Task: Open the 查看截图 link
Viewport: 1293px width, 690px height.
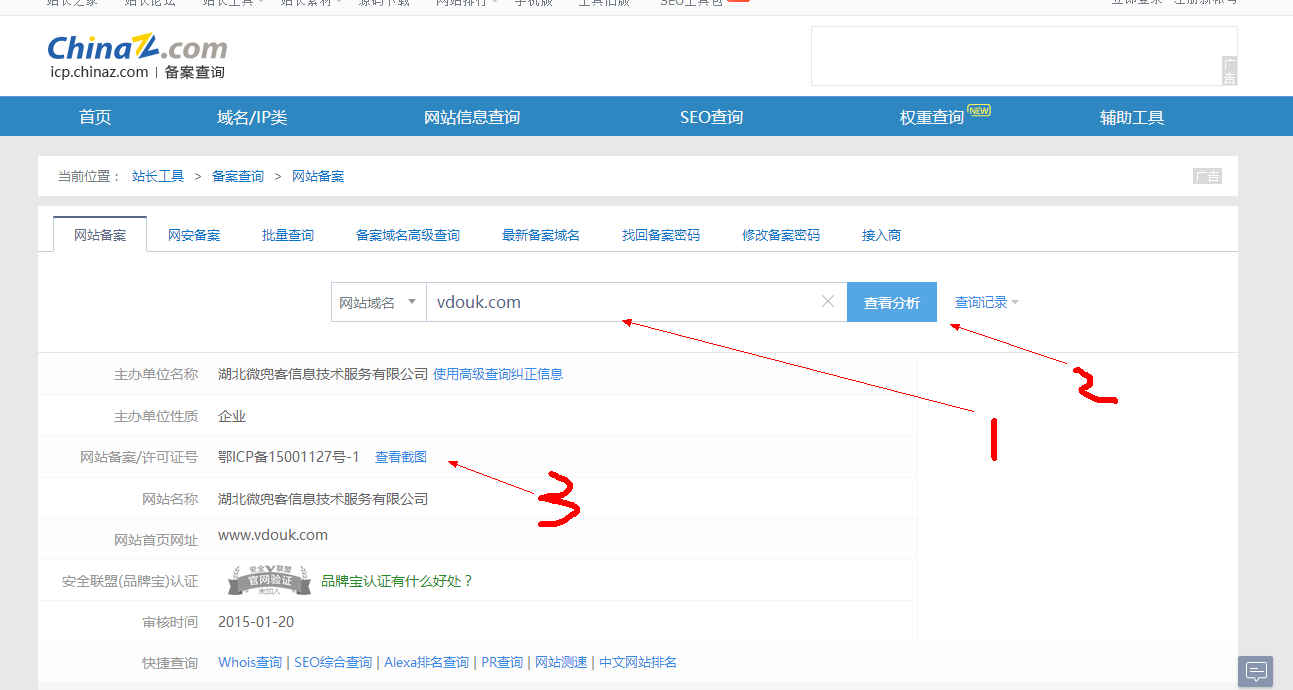Action: (401, 457)
